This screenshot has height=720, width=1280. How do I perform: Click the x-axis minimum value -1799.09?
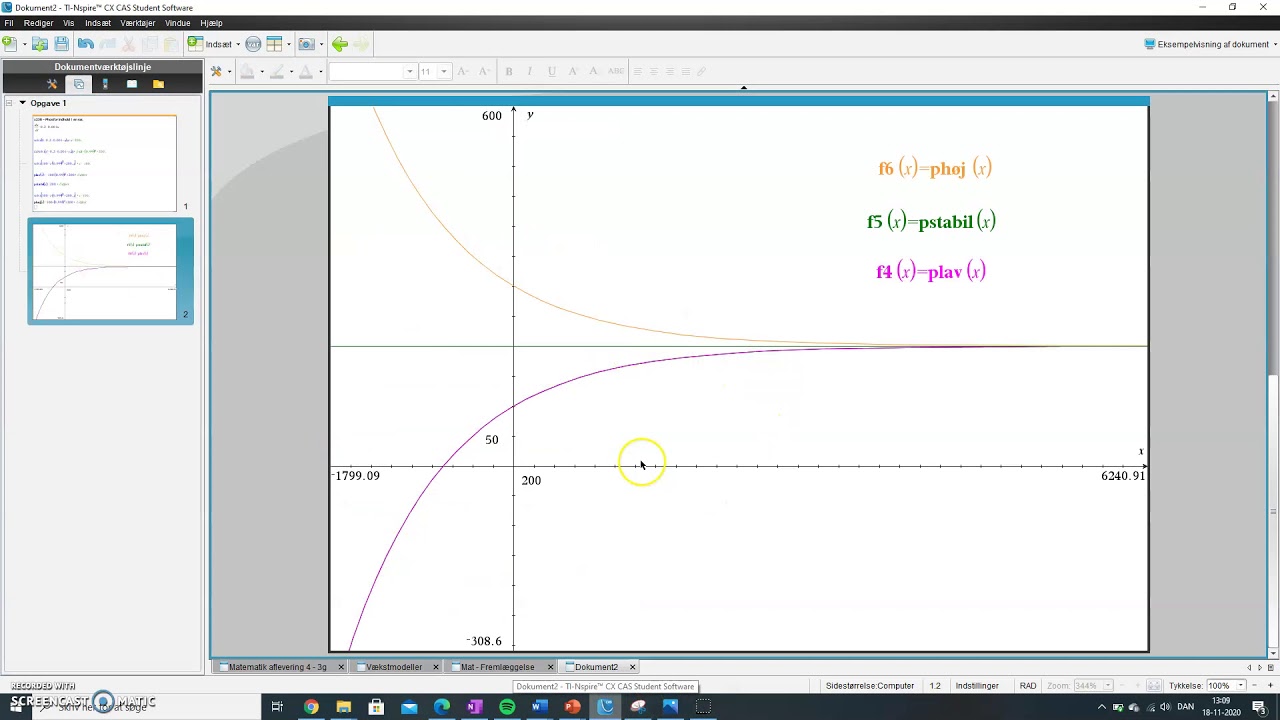pyautogui.click(x=356, y=476)
